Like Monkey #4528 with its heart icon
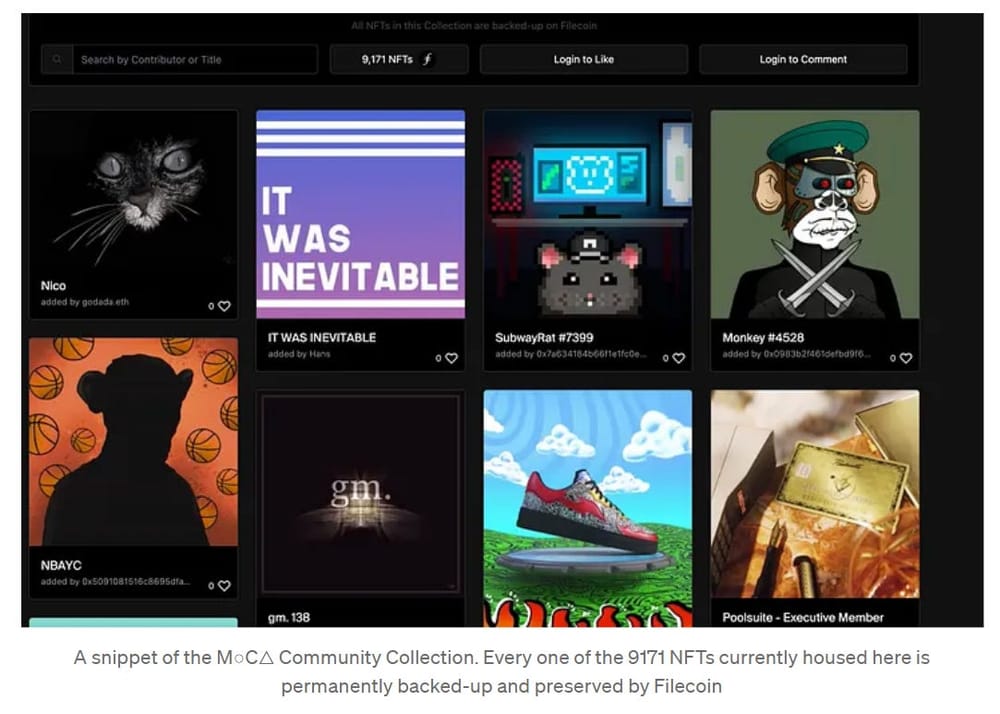Image resolution: width=1000 pixels, height=714 pixels. click(x=906, y=358)
